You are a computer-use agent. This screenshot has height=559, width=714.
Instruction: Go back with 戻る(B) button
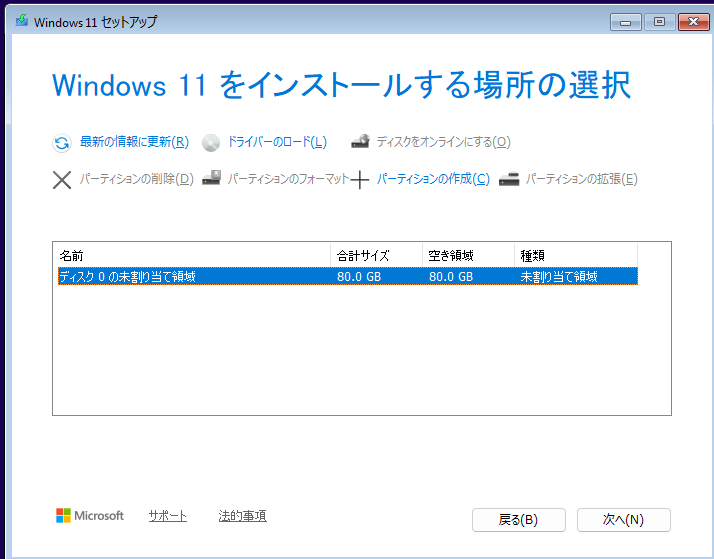pyautogui.click(x=519, y=520)
